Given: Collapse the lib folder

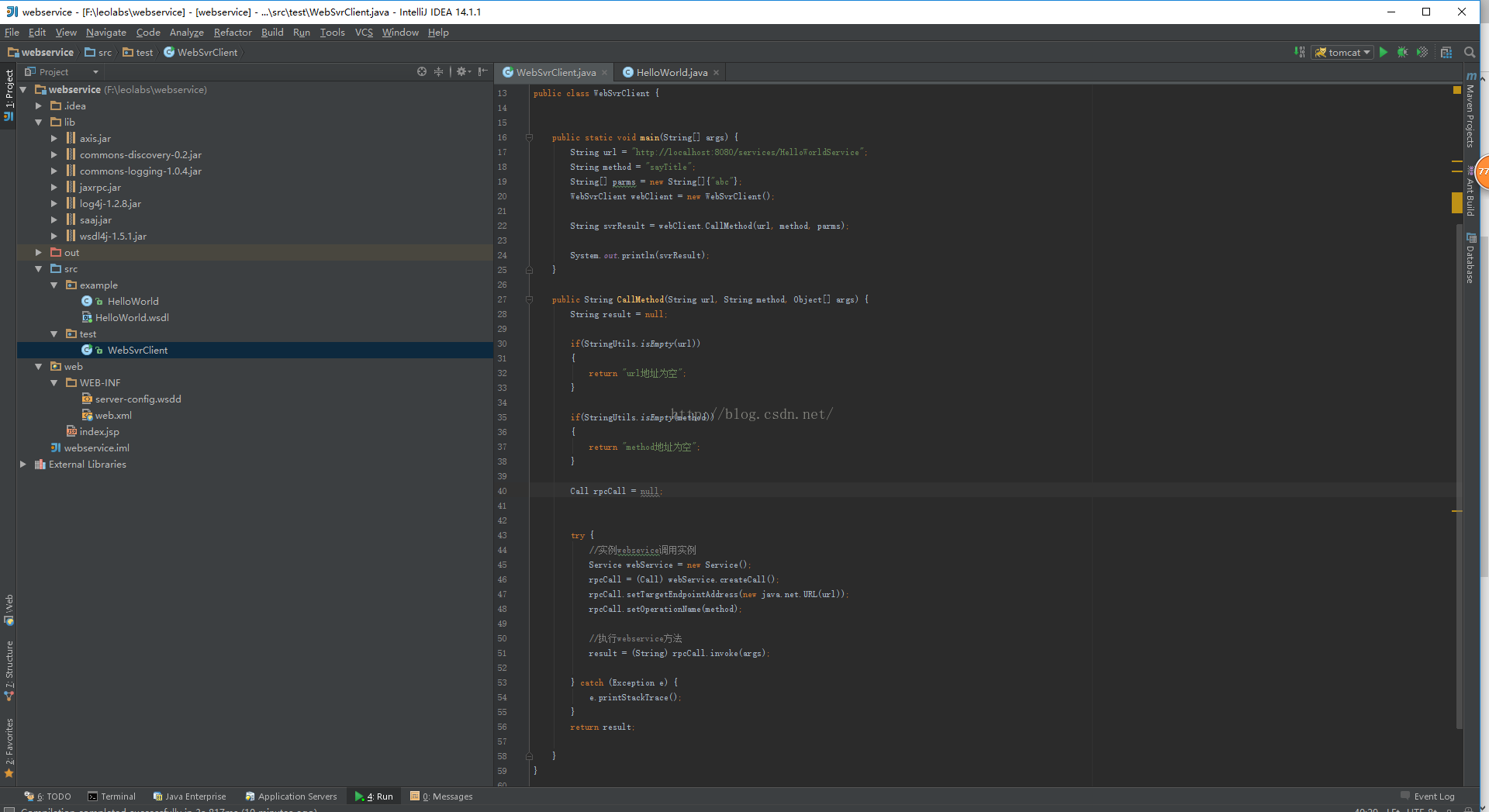Looking at the screenshot, I should tap(39, 123).
